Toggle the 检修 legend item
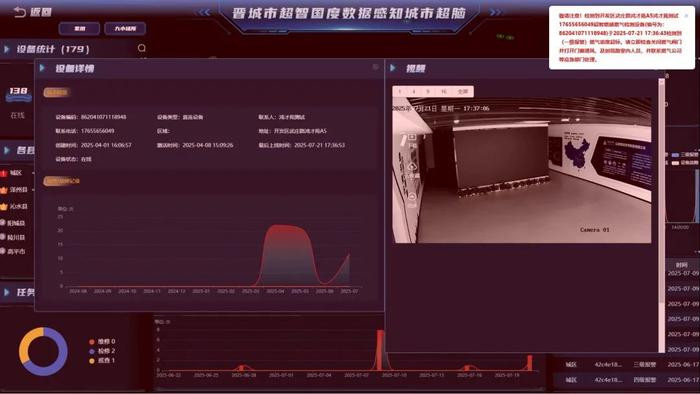The image size is (700, 394). coord(102,351)
